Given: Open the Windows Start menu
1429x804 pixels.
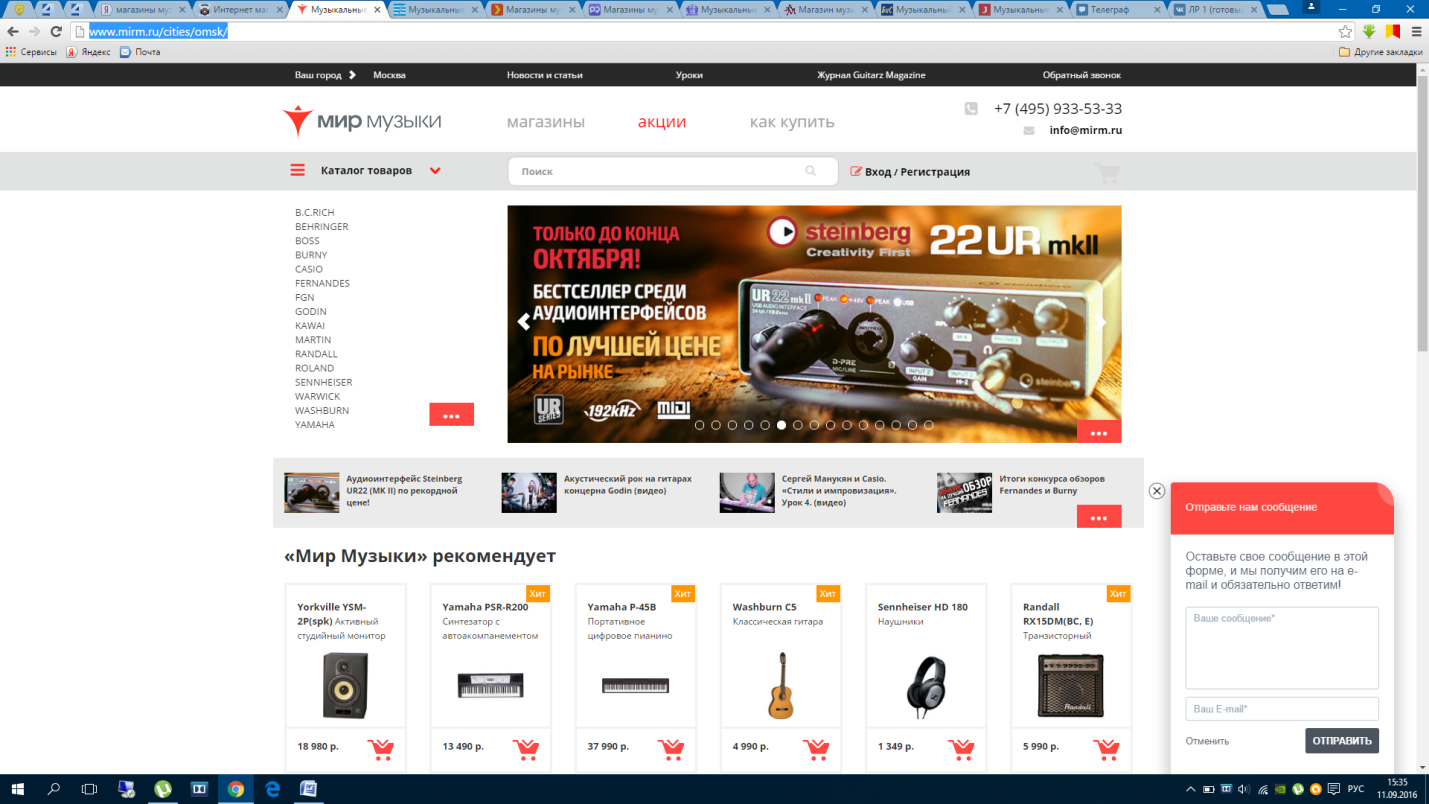Looking at the screenshot, I should tap(19, 789).
